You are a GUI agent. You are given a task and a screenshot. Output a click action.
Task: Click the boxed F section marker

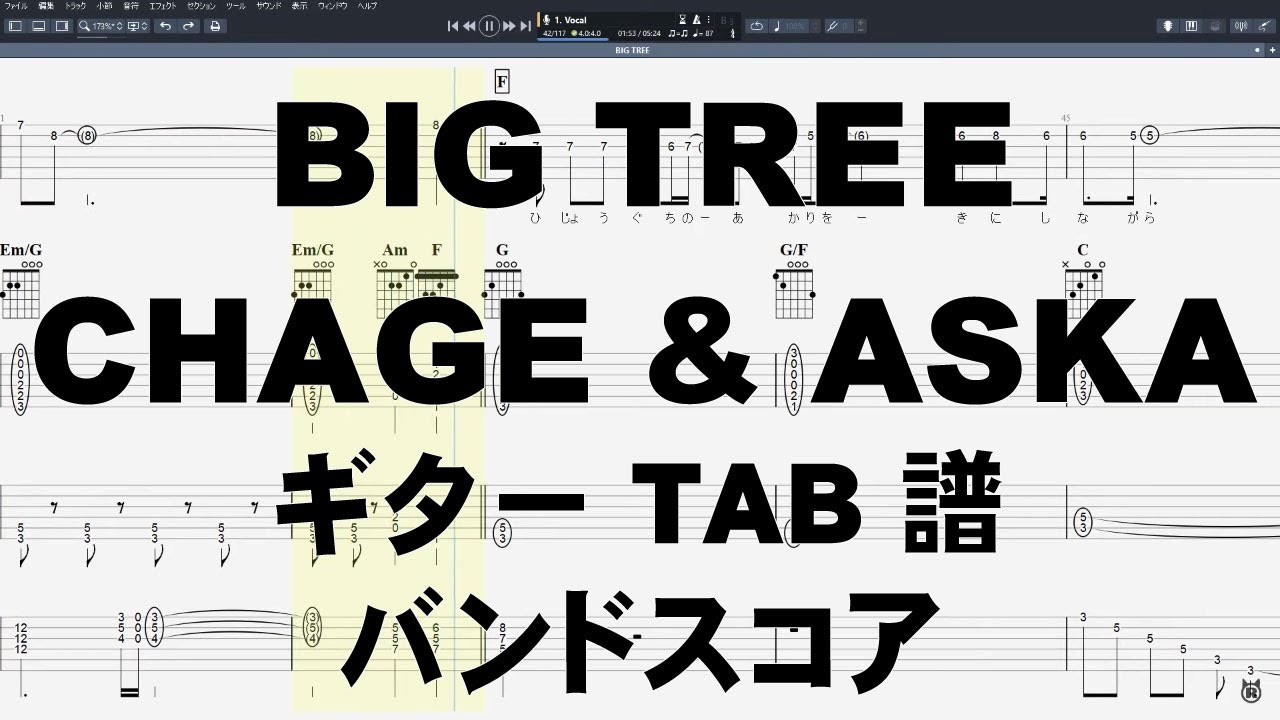(502, 82)
